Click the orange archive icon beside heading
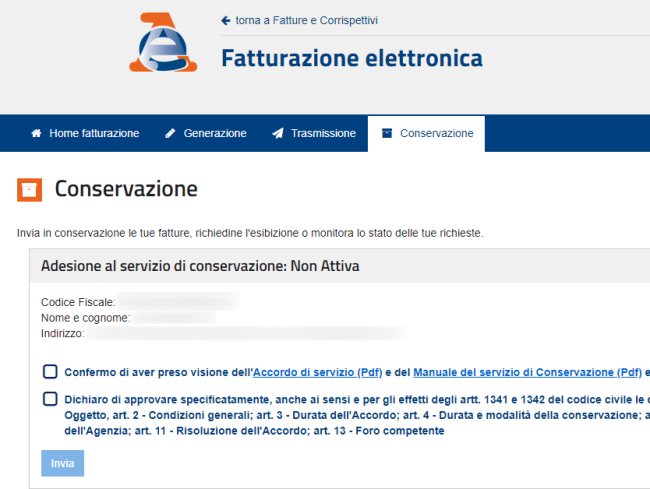The width and height of the screenshot is (650, 489). click(30, 189)
